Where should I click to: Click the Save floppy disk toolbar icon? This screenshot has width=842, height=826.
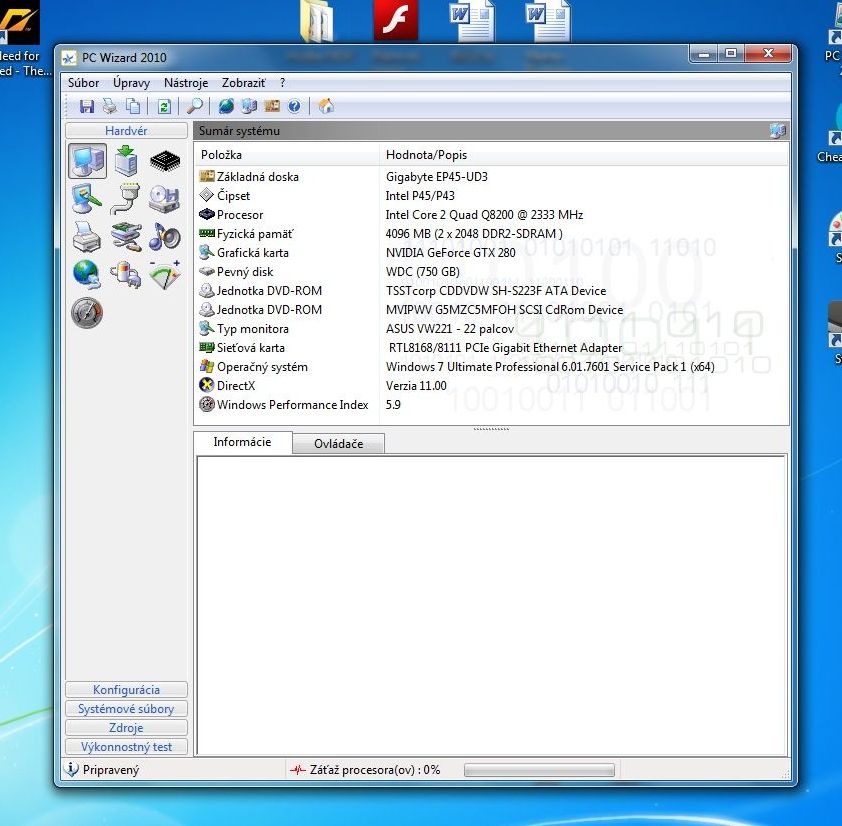point(86,106)
